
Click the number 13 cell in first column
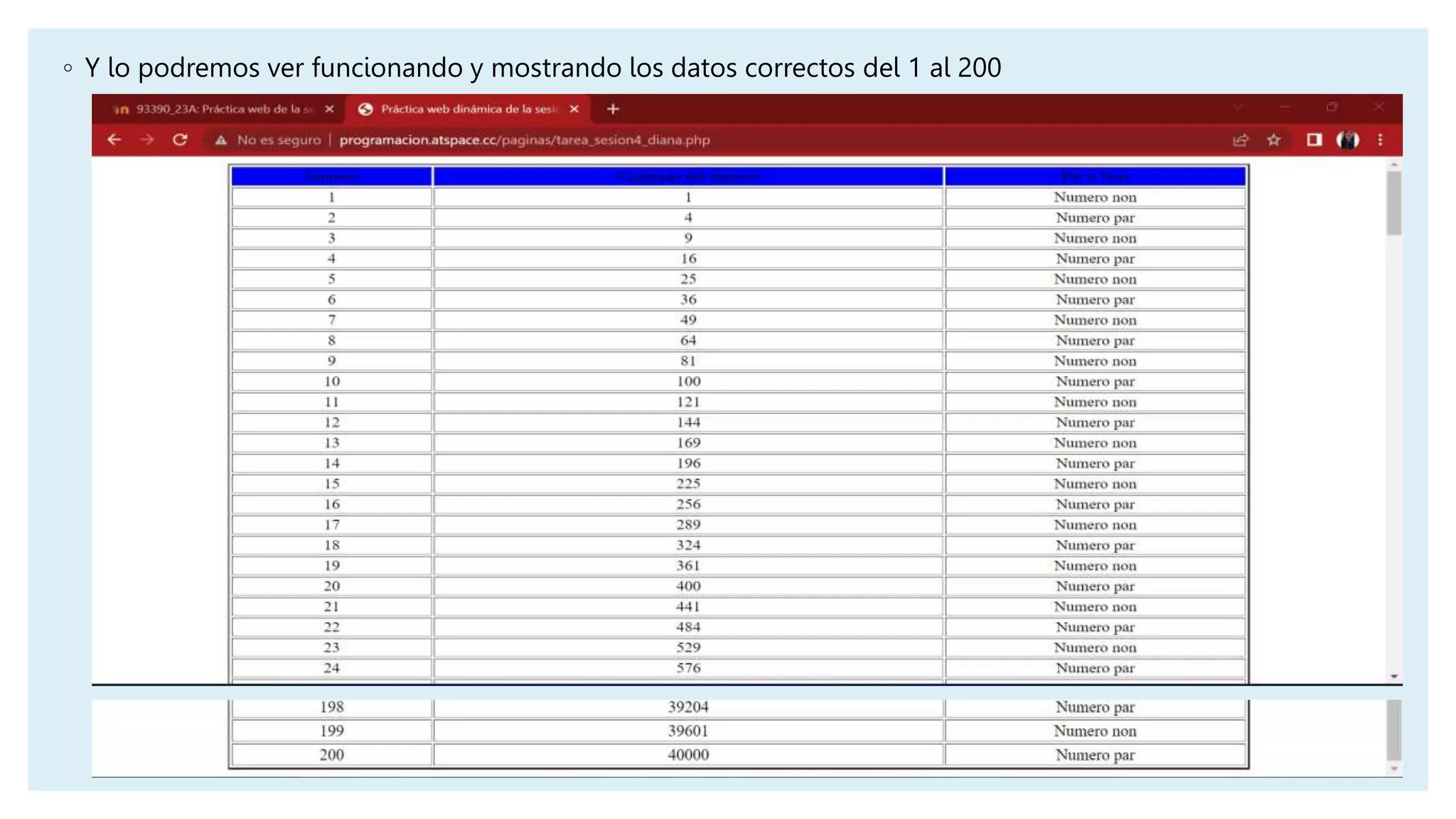click(x=332, y=443)
